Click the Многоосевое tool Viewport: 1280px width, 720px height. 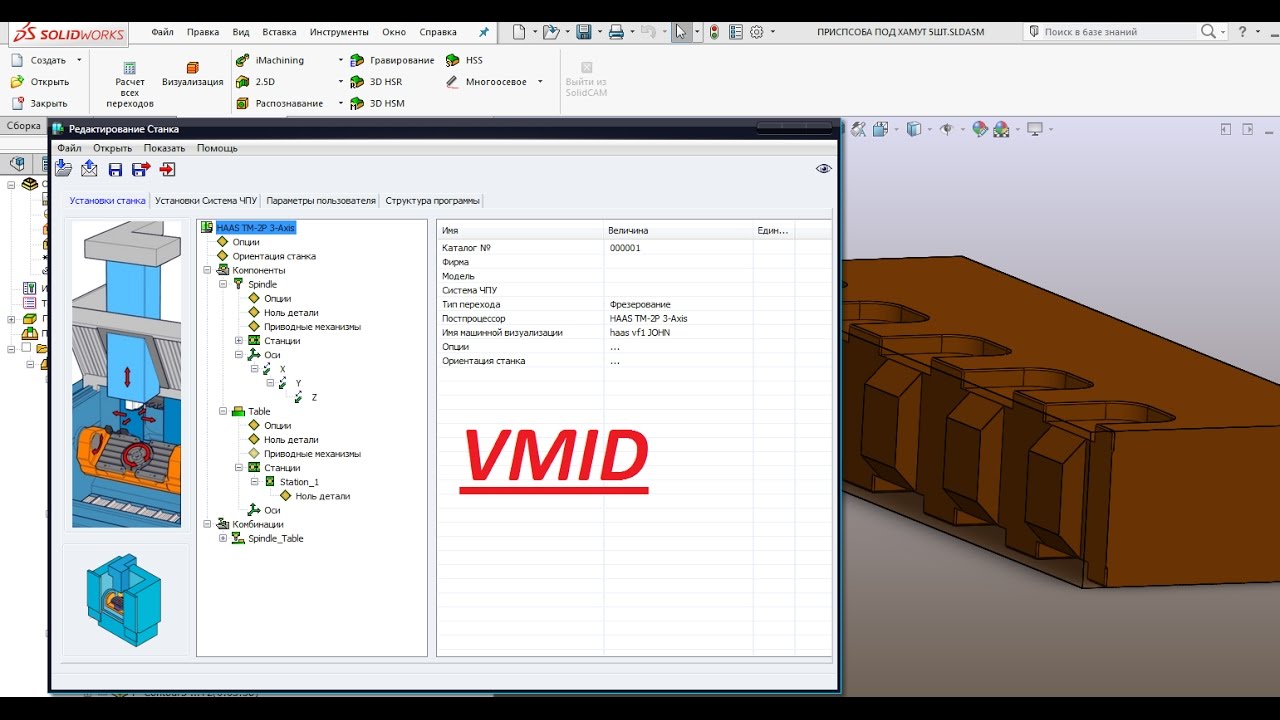[x=487, y=82]
